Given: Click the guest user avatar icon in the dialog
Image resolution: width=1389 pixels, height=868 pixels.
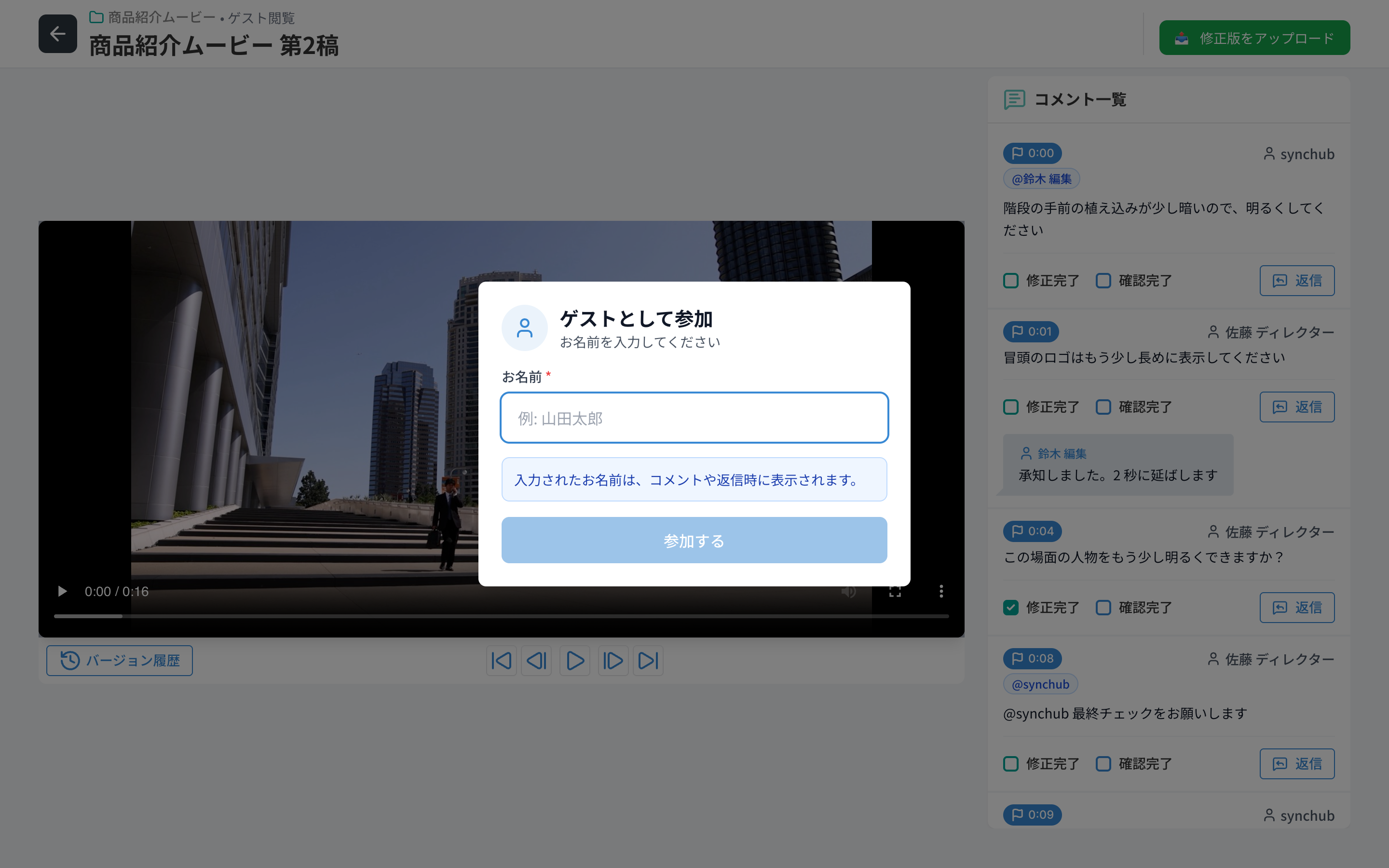Looking at the screenshot, I should coord(524,328).
